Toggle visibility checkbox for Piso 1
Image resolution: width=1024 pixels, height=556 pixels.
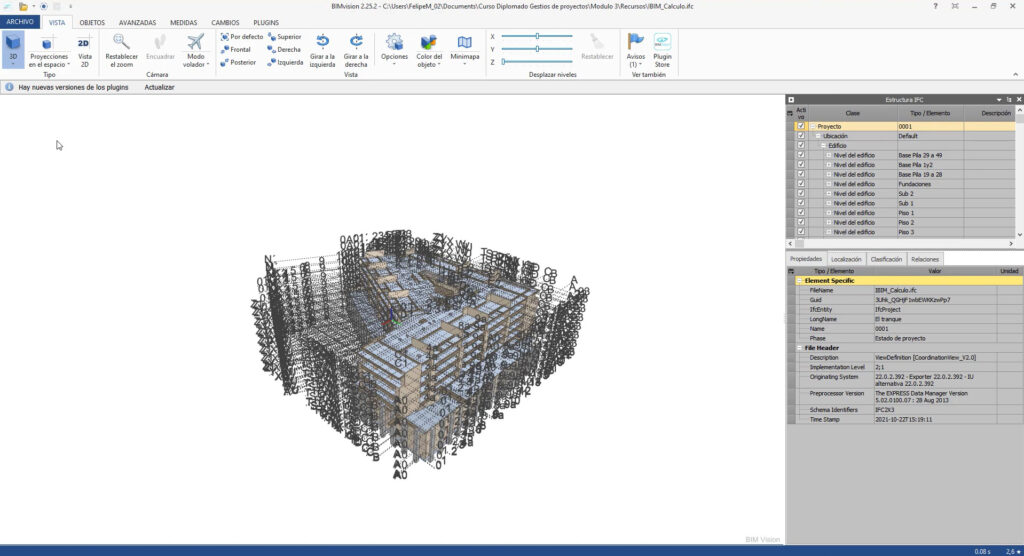point(801,213)
